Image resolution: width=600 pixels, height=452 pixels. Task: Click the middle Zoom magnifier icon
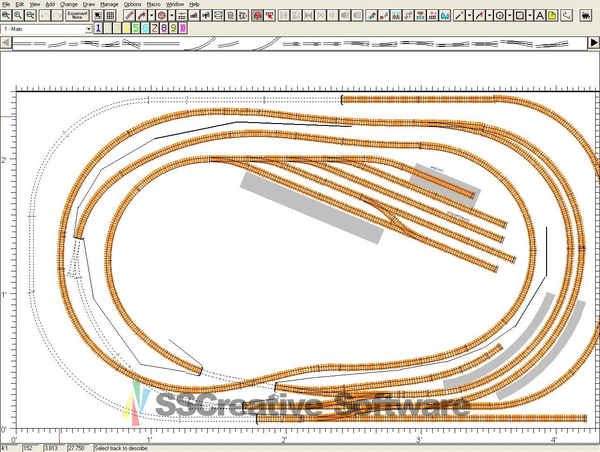[18, 16]
